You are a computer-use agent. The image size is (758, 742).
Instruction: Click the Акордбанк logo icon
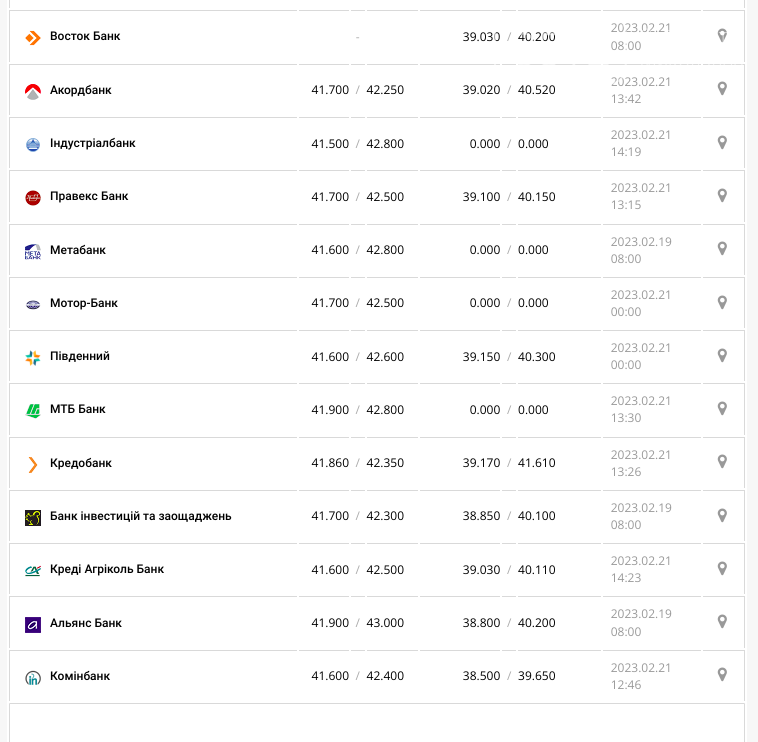point(33,91)
